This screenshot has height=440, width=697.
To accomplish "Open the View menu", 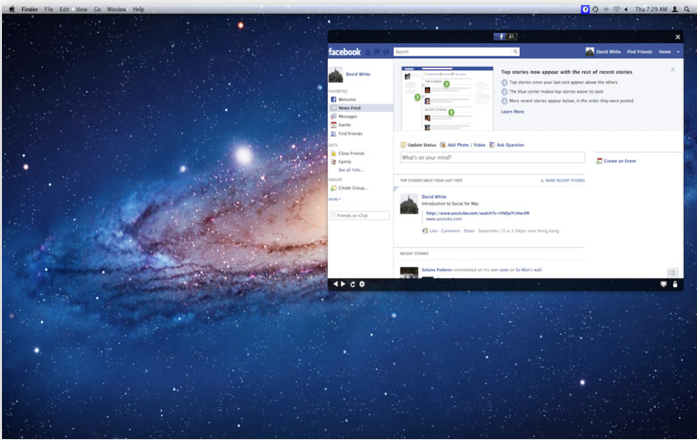I will (x=81, y=9).
